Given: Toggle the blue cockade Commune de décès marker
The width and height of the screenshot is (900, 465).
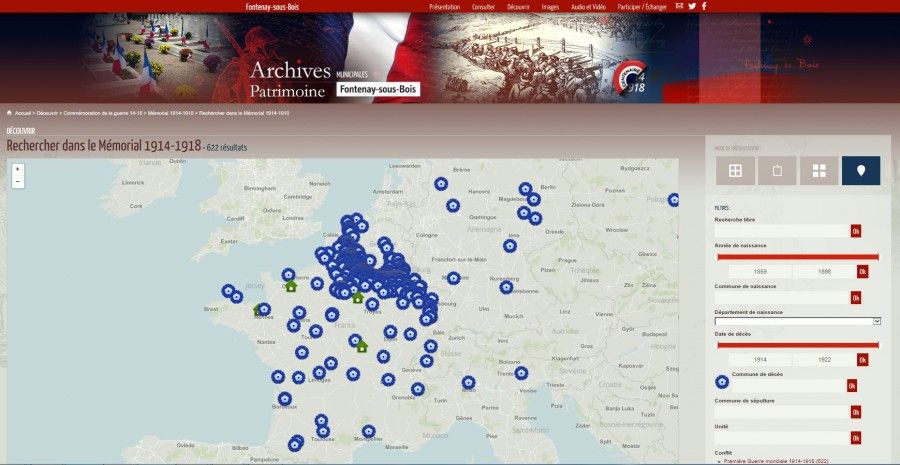Looking at the screenshot, I should click(x=722, y=381).
